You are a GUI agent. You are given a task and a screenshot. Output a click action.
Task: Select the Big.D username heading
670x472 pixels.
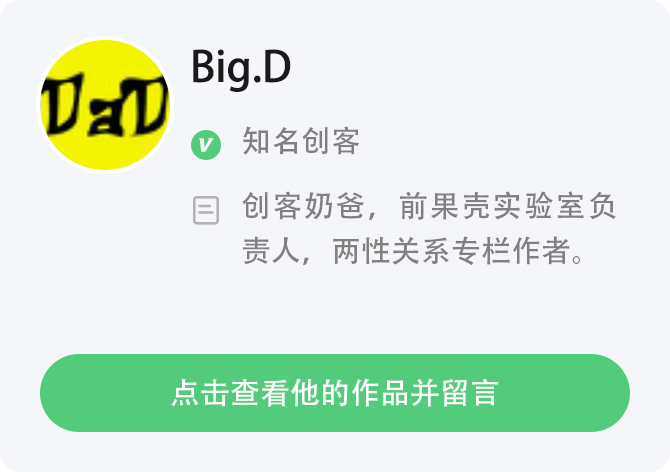pos(241,68)
